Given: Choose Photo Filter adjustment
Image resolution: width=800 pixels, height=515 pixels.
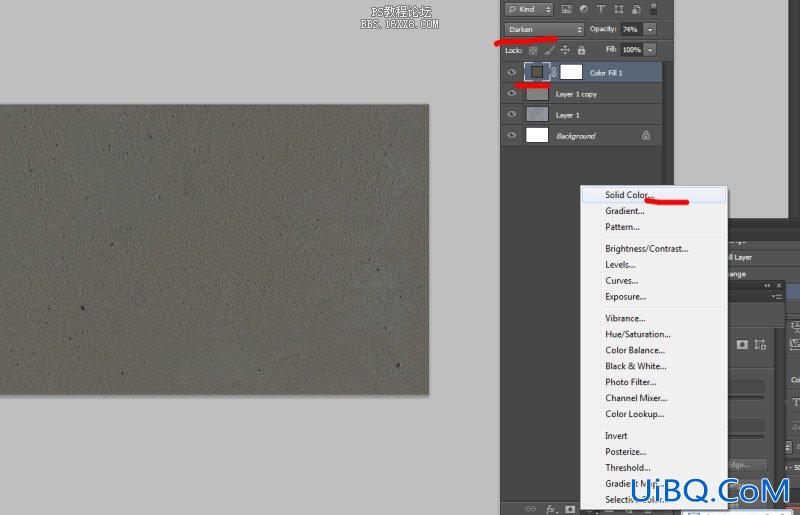Looking at the screenshot, I should click(654, 382).
